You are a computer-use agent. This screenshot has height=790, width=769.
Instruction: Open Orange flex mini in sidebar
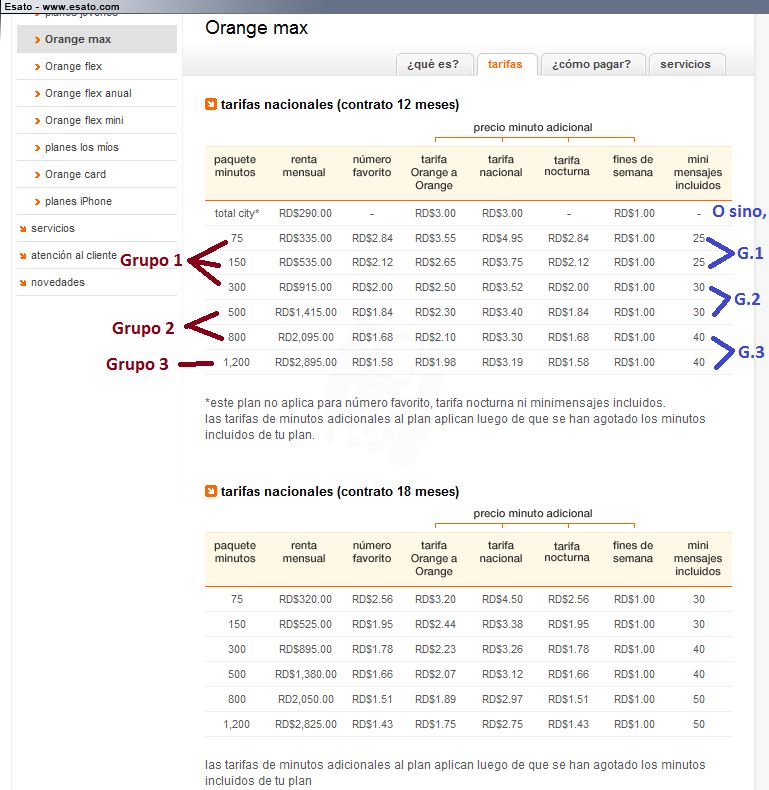click(84, 120)
